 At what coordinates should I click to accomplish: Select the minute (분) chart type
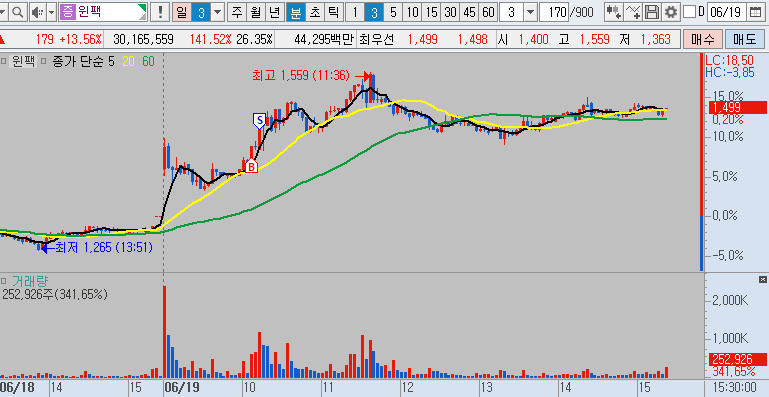(295, 12)
